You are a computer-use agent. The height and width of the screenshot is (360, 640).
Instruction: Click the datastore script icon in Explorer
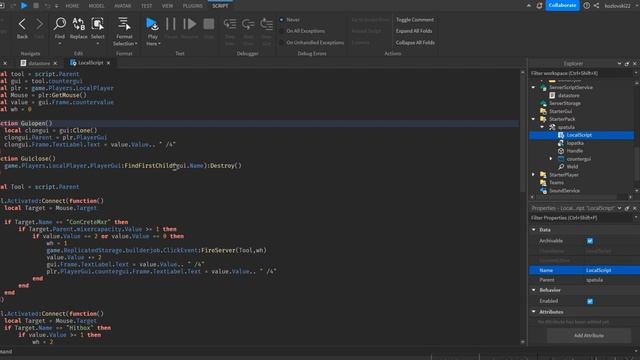[x=552, y=95]
